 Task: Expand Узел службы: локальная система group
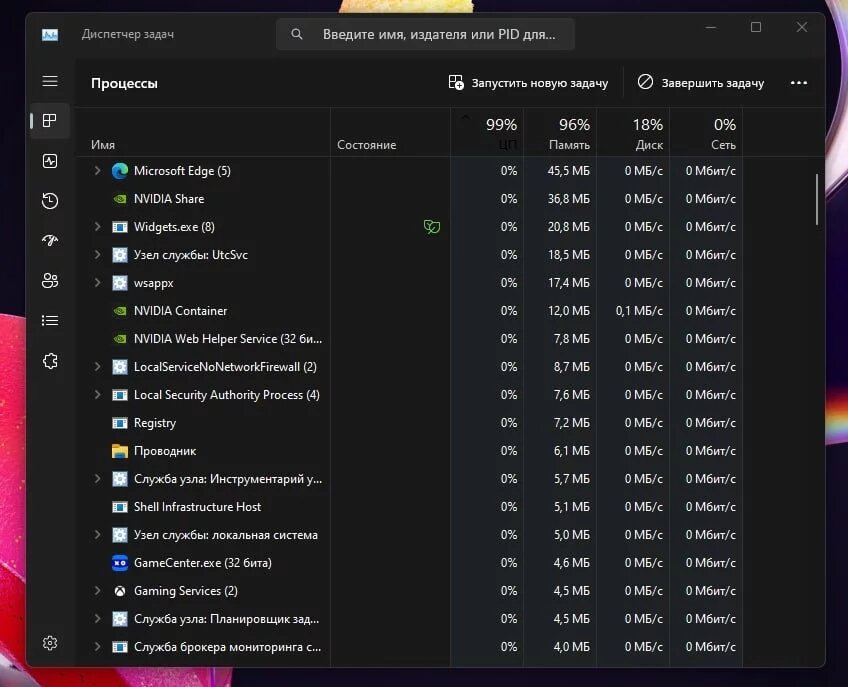click(x=97, y=534)
